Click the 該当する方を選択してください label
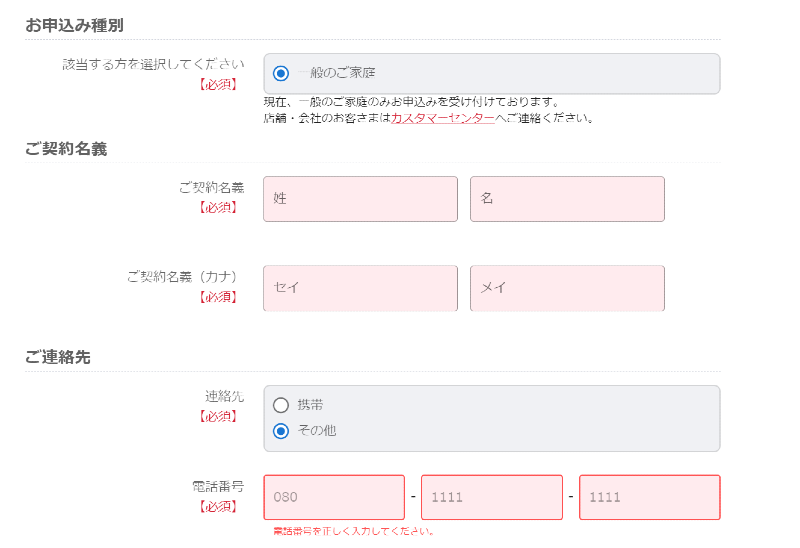 [x=153, y=64]
